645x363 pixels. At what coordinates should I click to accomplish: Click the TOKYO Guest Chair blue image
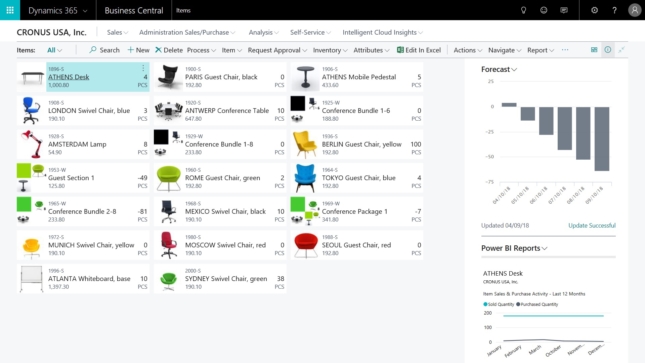[x=305, y=178]
